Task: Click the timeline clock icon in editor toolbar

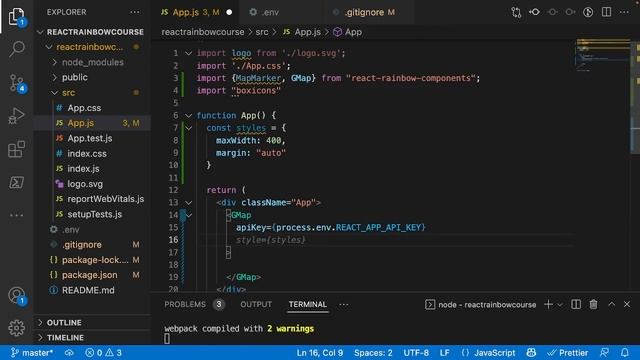Action: [x=588, y=12]
